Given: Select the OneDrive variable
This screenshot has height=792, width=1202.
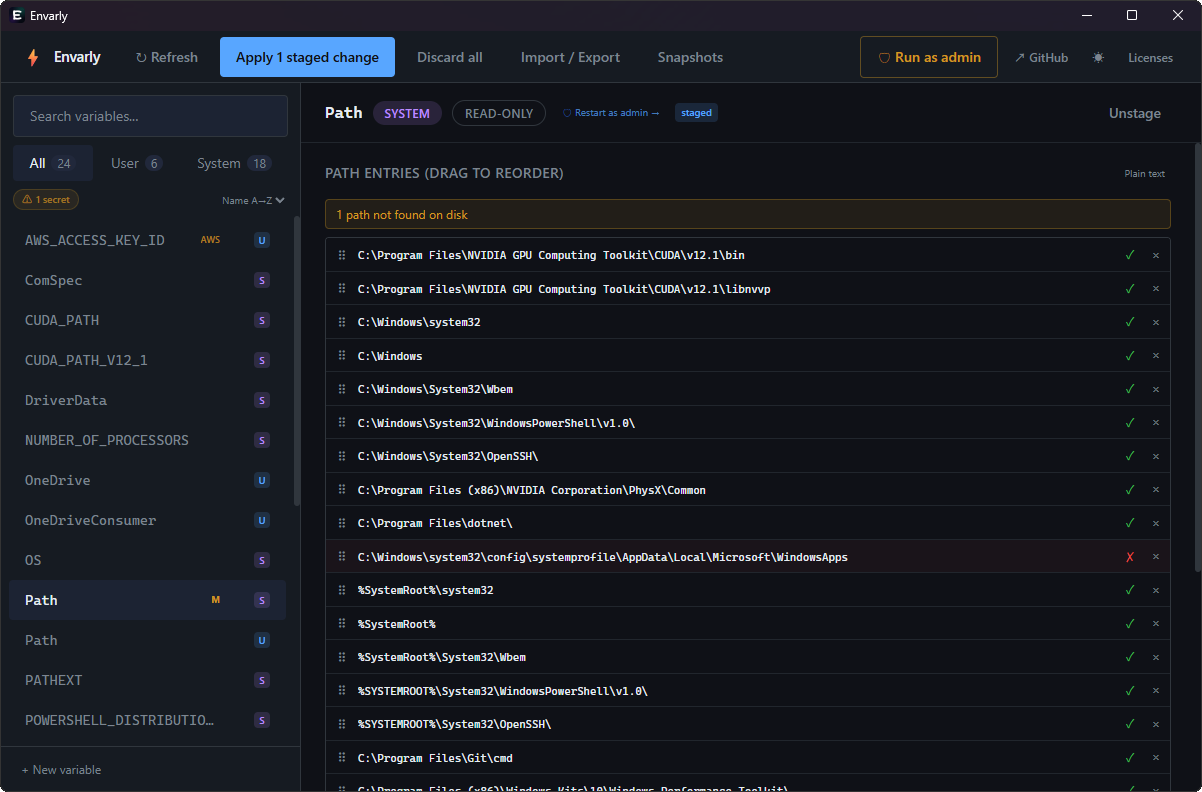Looking at the screenshot, I should pos(148,480).
